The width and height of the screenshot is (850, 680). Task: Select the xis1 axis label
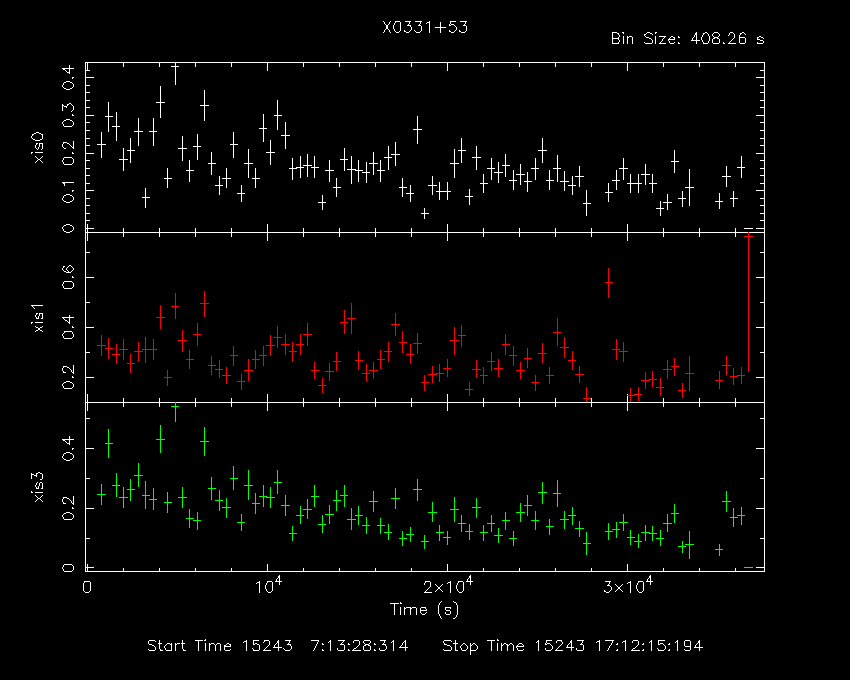click(38, 318)
